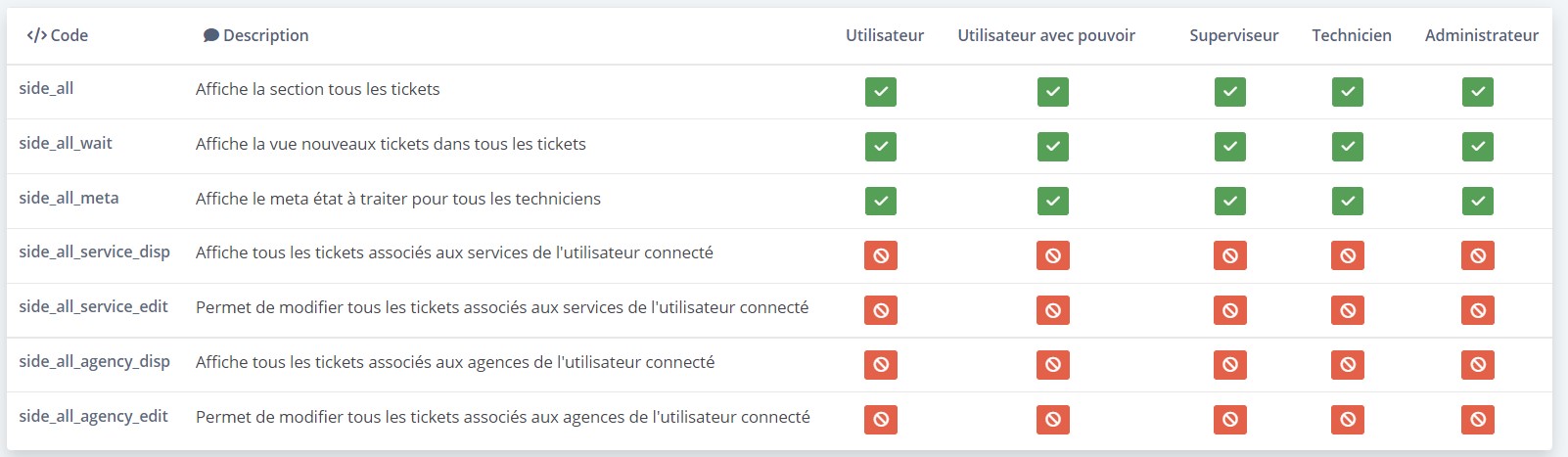1568x457 pixels.
Task: Toggle side_all_wait for Utilisateur avec pouvoir
Action: tap(1053, 147)
